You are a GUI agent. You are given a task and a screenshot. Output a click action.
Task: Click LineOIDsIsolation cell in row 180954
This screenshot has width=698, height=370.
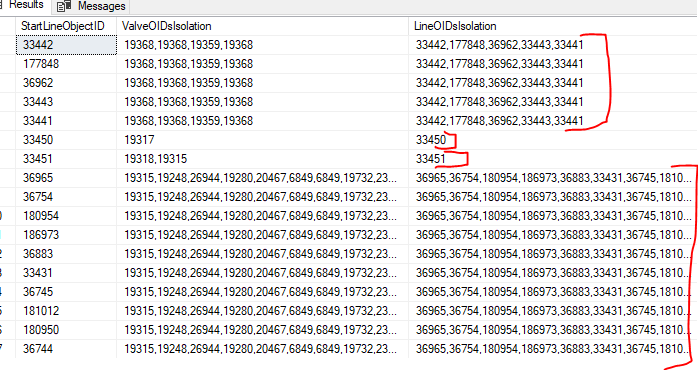click(x=553, y=216)
